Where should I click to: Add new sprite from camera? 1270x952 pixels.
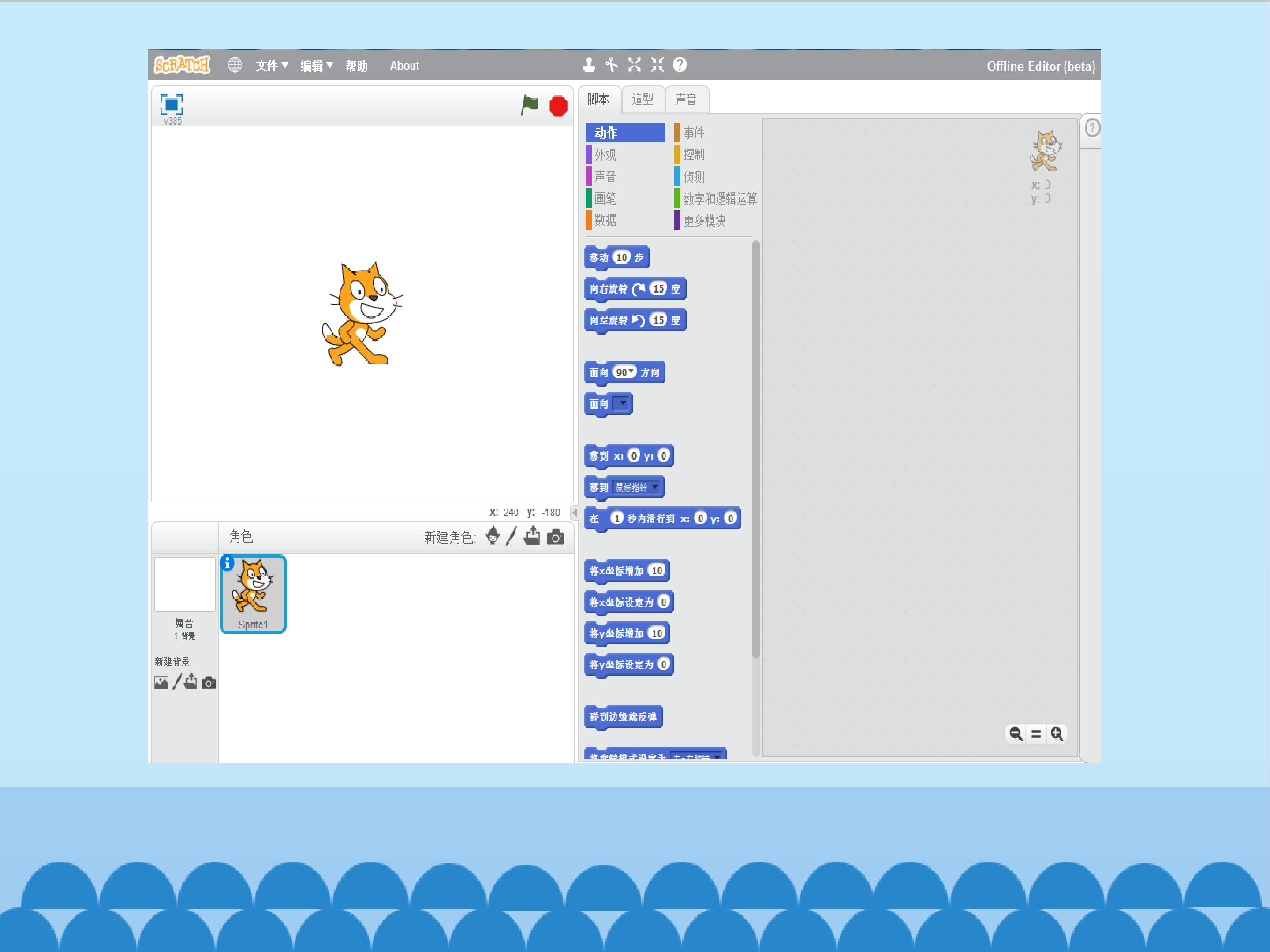click(x=555, y=538)
